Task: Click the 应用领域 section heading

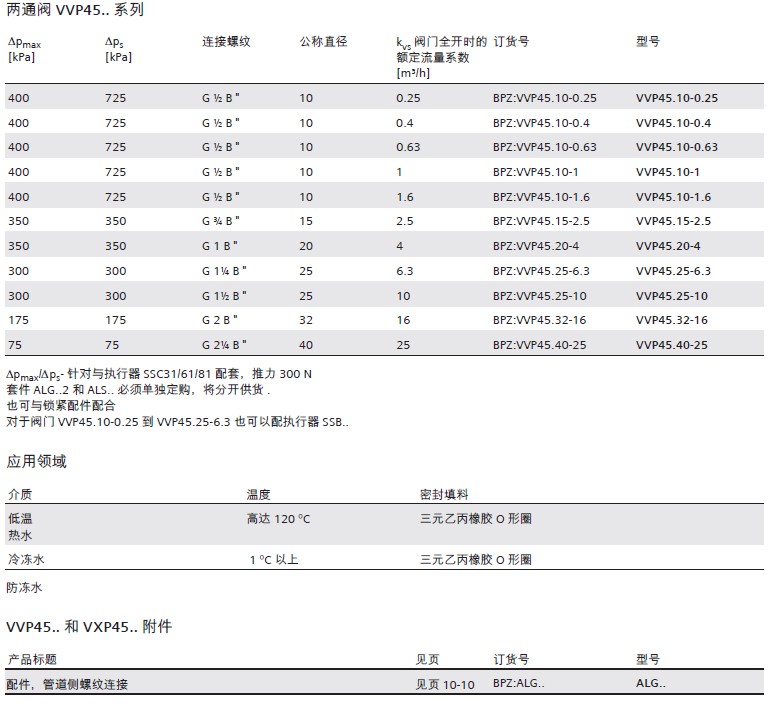Action: pyautogui.click(x=37, y=462)
